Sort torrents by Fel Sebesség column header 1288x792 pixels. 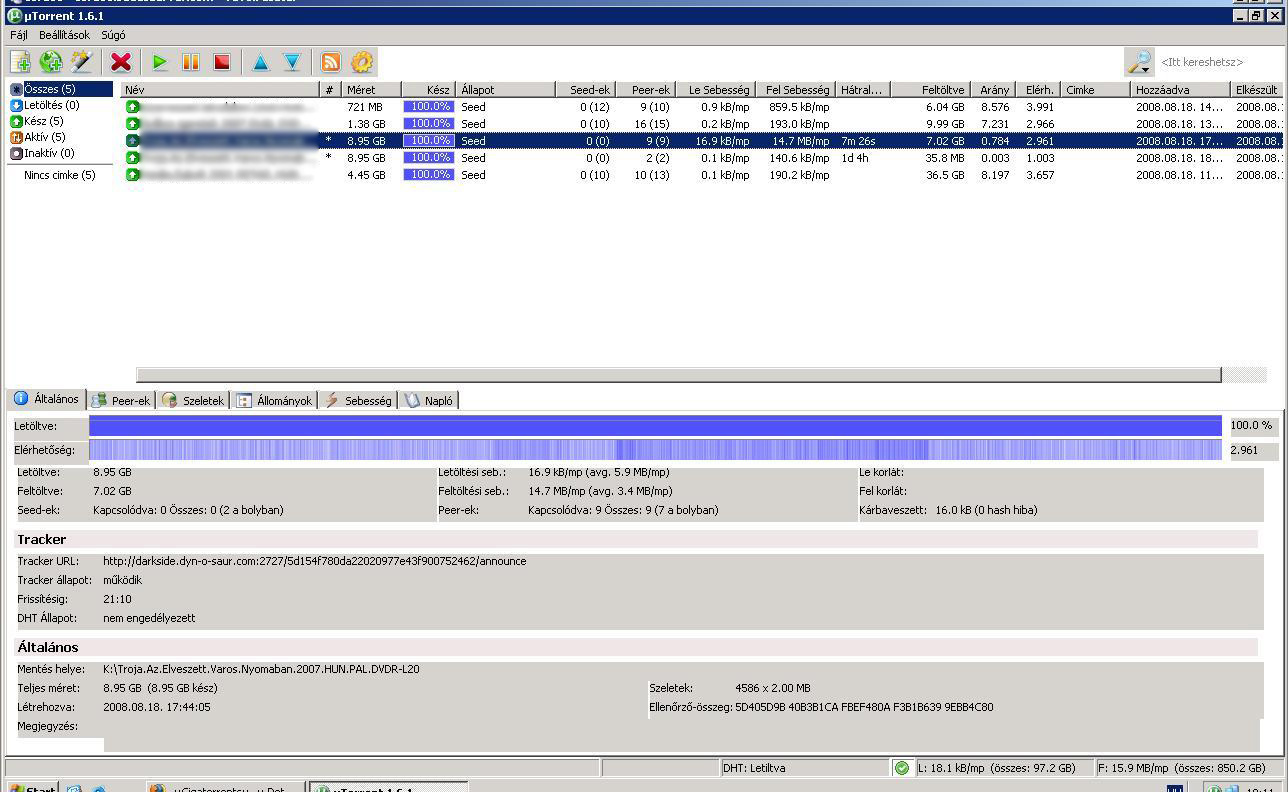pos(797,90)
